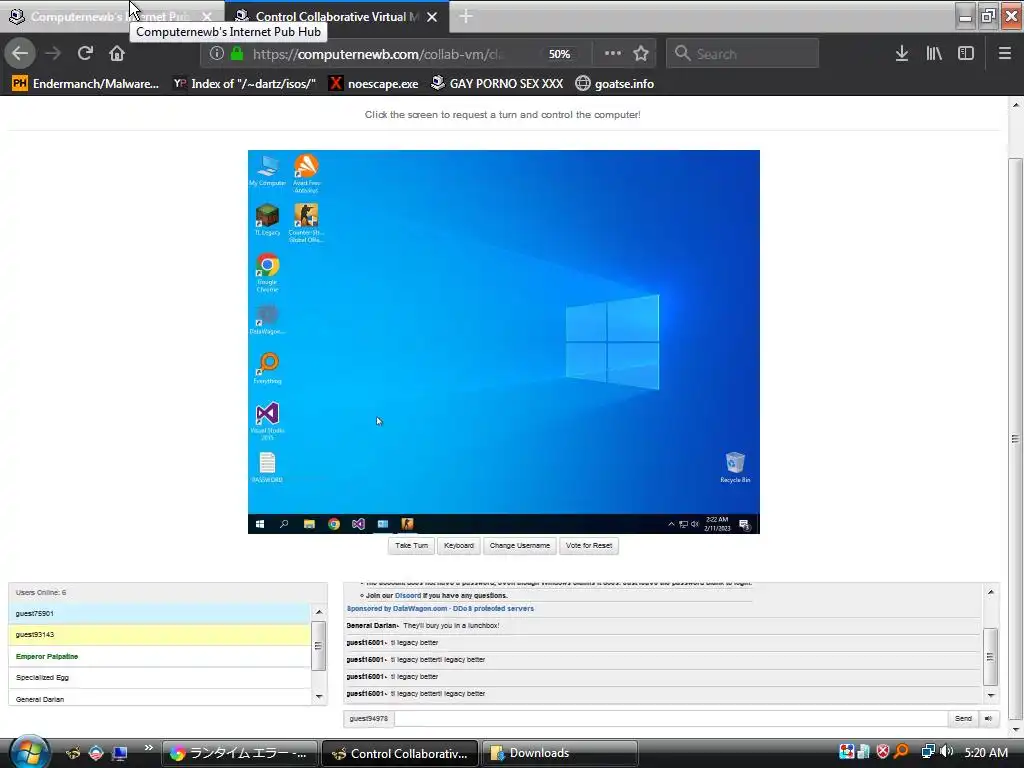Reload the page with the refresh icon
1024x768 pixels.
coord(85,54)
